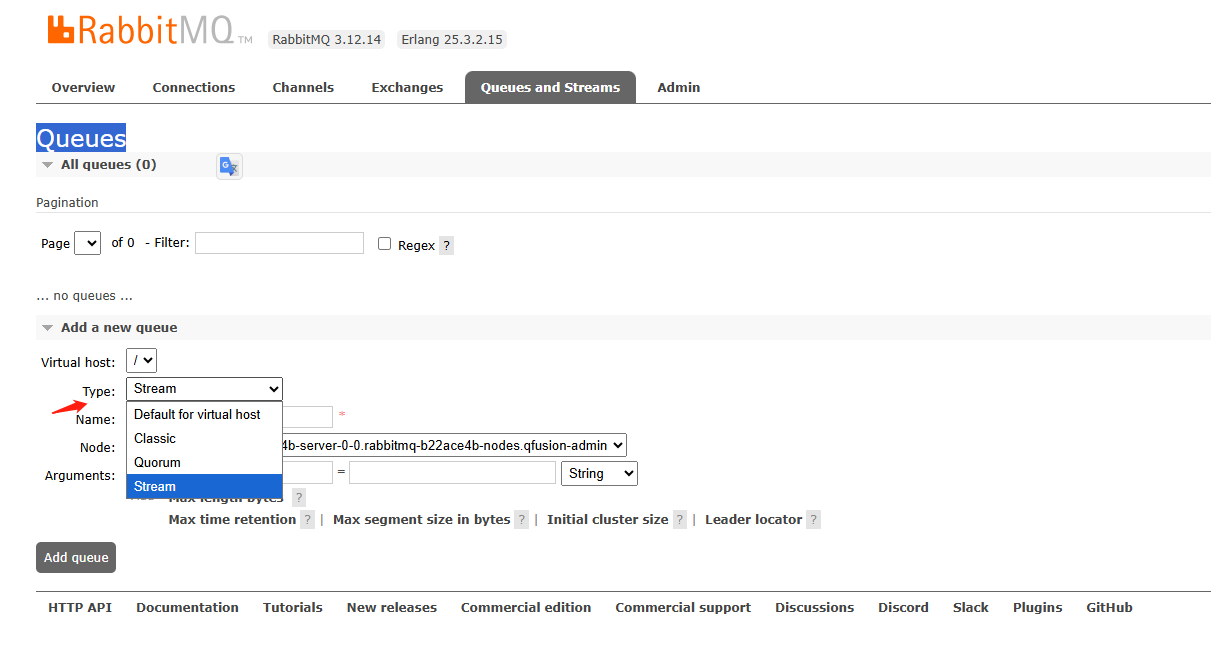Open the Type dropdown showing Stream

click(x=205, y=389)
